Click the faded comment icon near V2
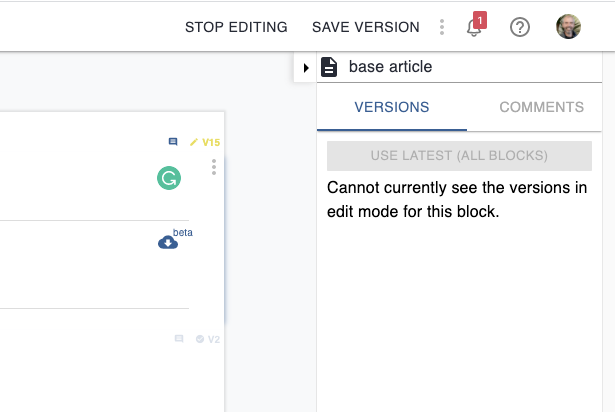The image size is (615, 412). (179, 339)
